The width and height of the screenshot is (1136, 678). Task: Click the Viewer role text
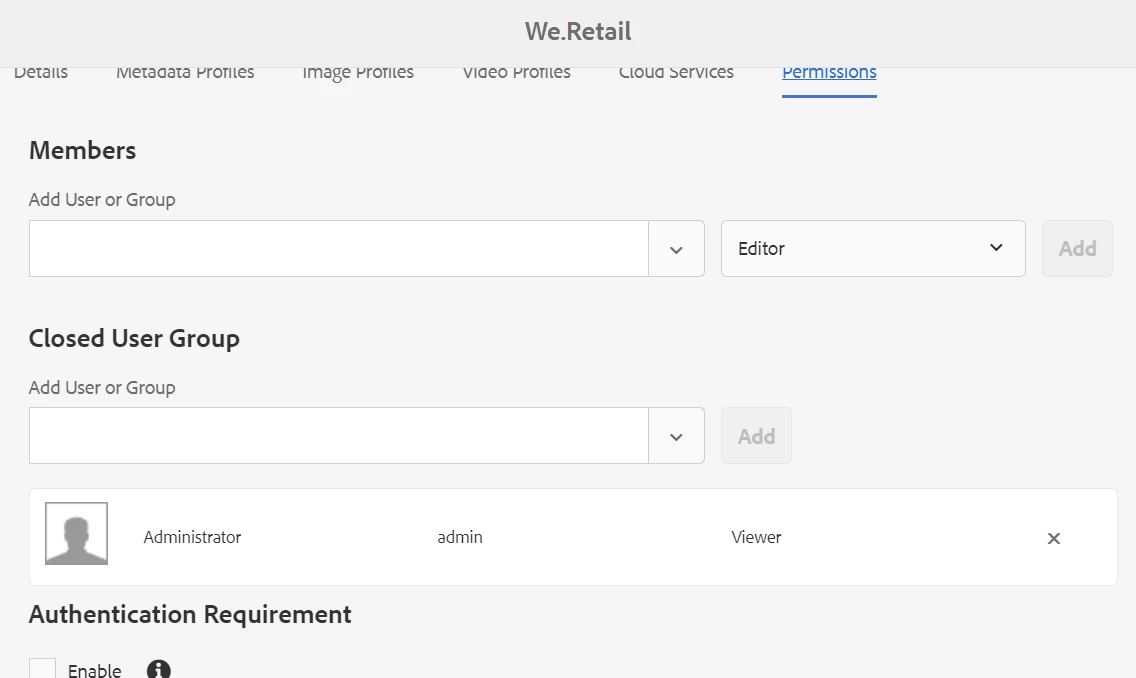pos(756,537)
